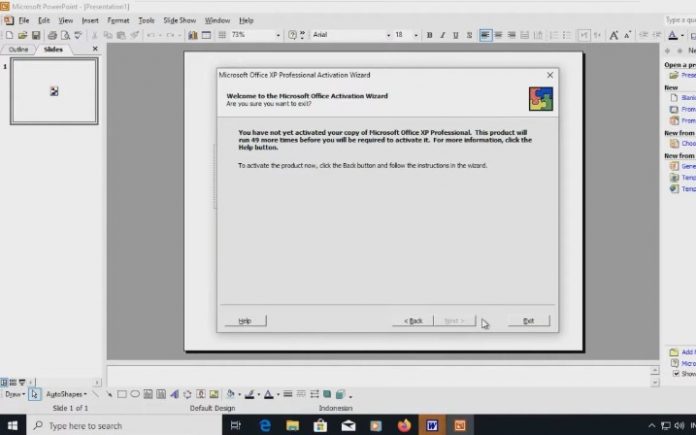This screenshot has width=696, height=435.
Task: Toggle Align Left button
Action: 485,35
